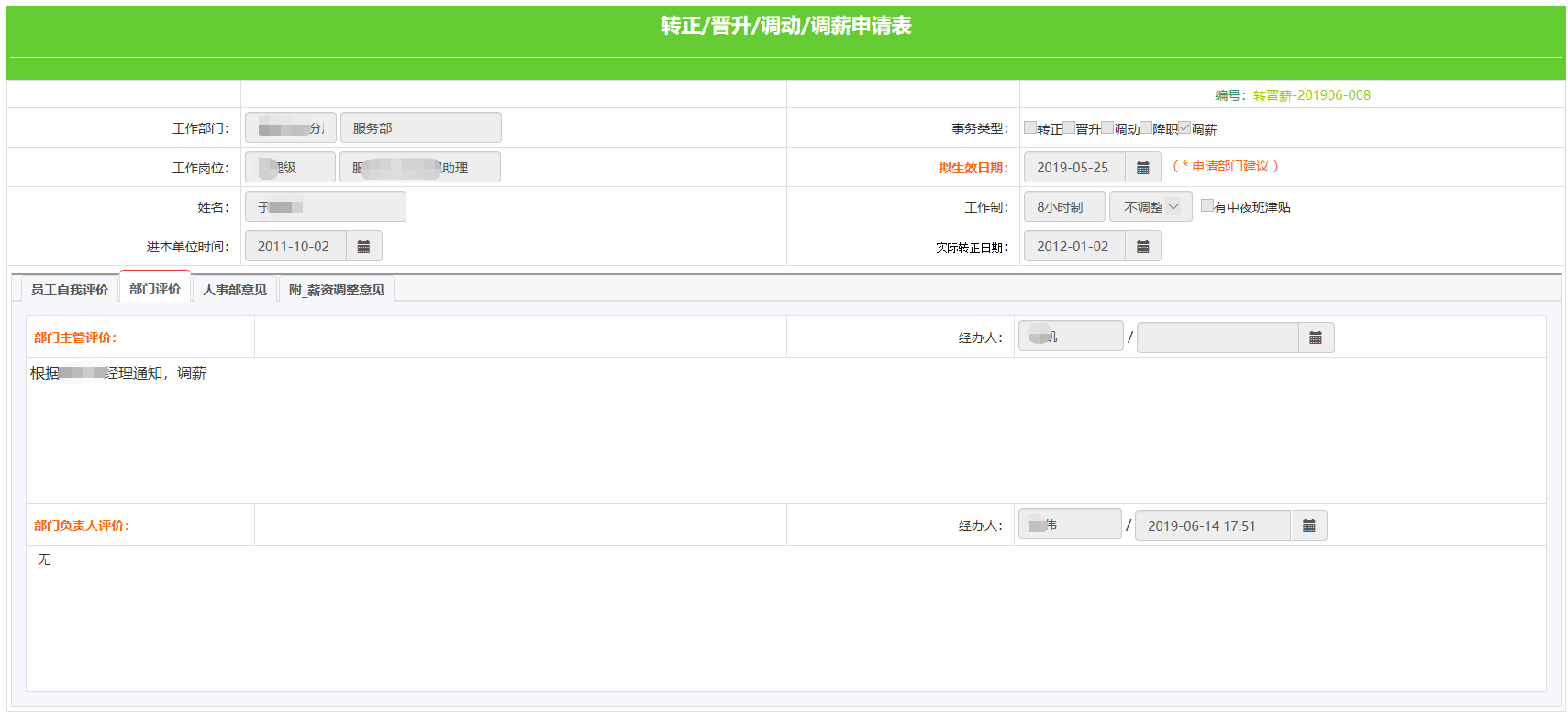Click the 8小时制 work system field
The image size is (1568, 718).
[1063, 207]
